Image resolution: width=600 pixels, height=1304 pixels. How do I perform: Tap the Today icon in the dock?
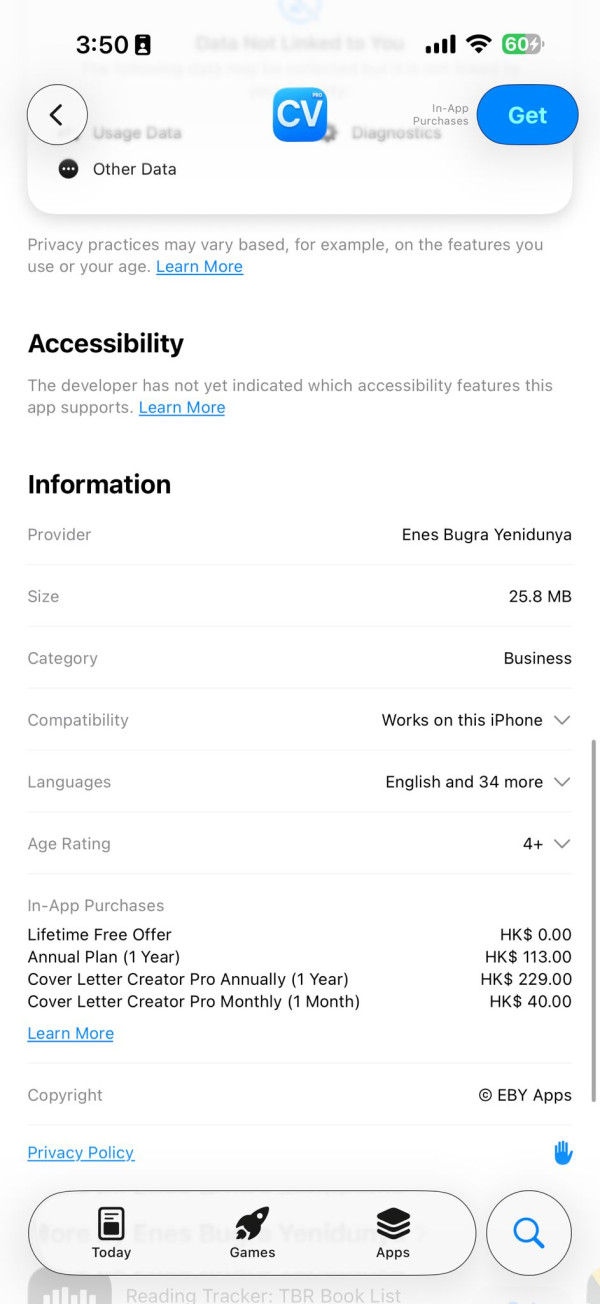tap(112, 1222)
